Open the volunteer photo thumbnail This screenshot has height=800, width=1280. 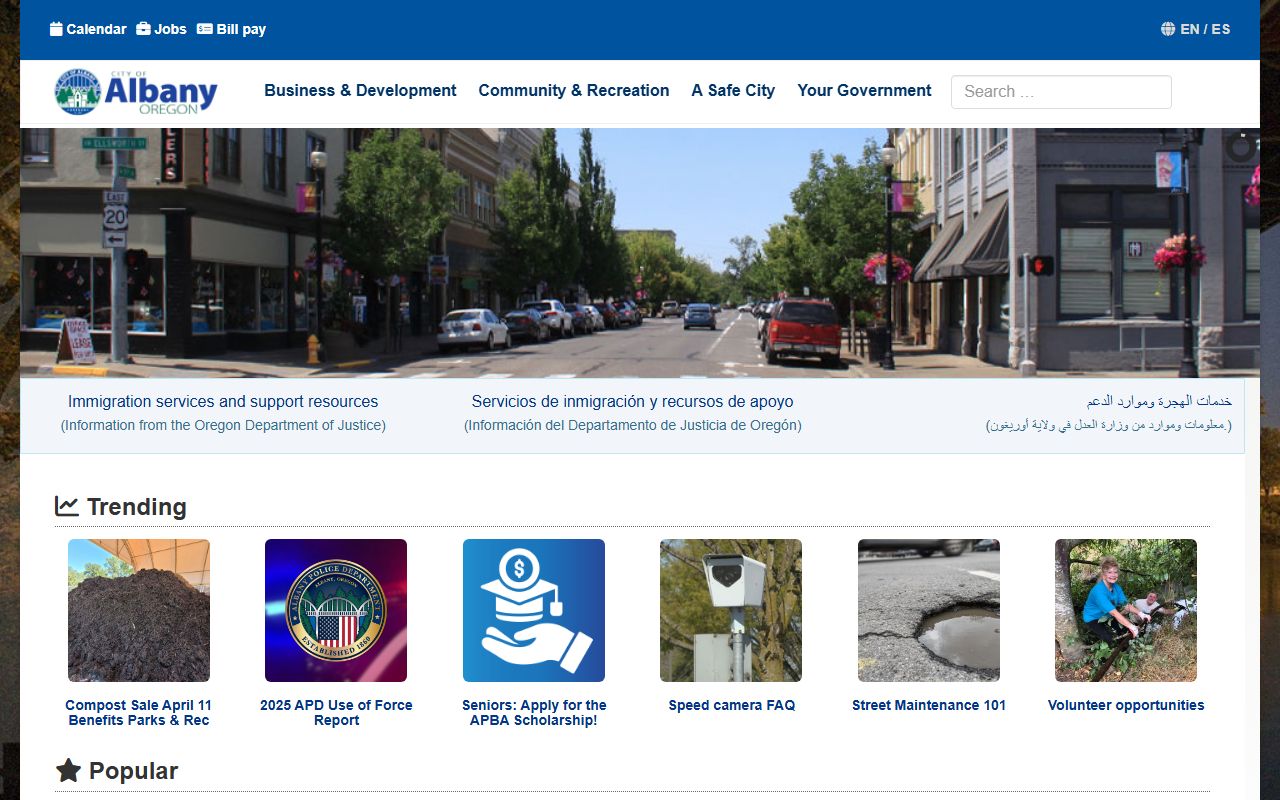(x=1126, y=611)
